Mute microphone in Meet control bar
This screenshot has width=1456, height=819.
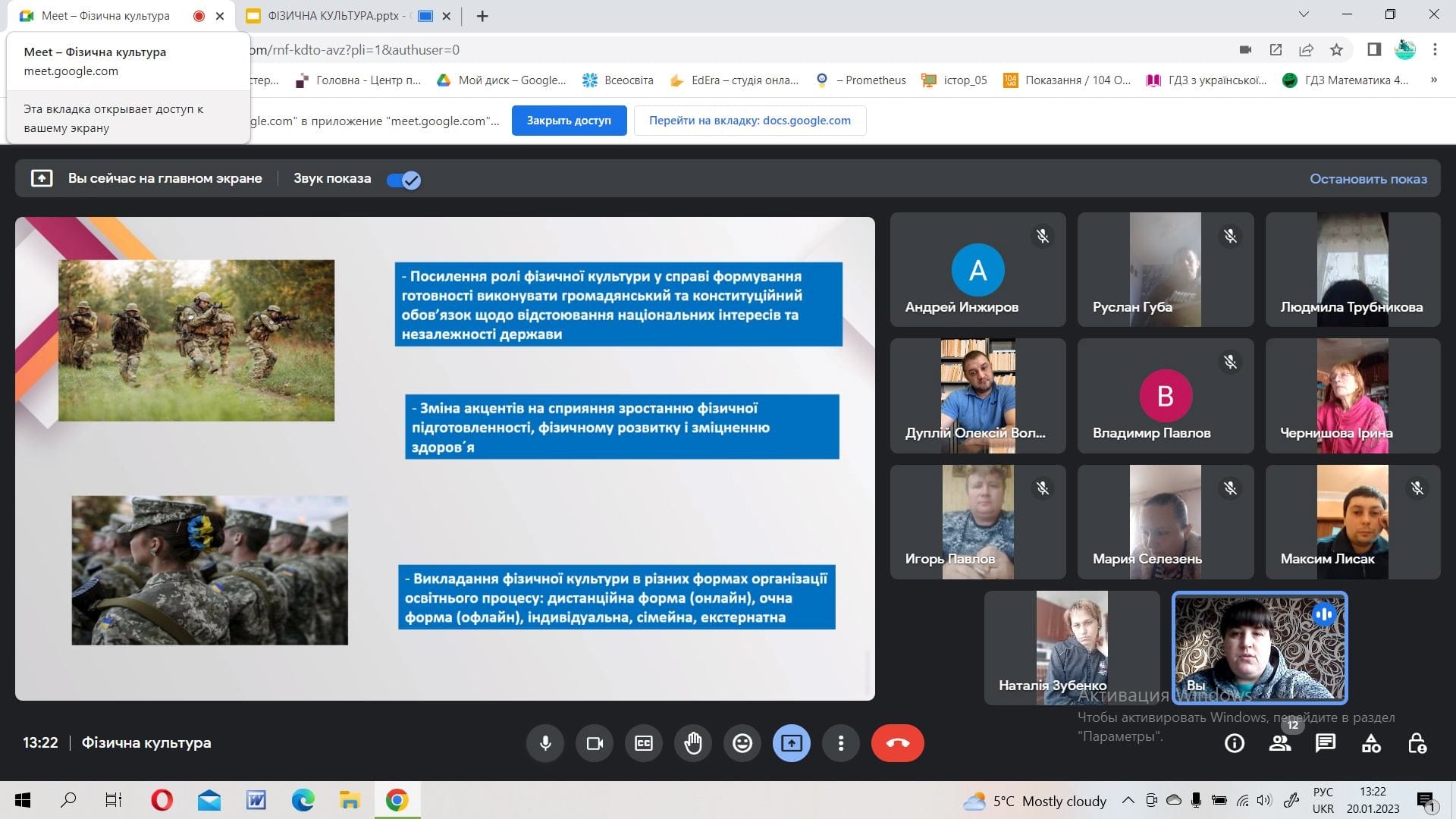click(x=545, y=743)
